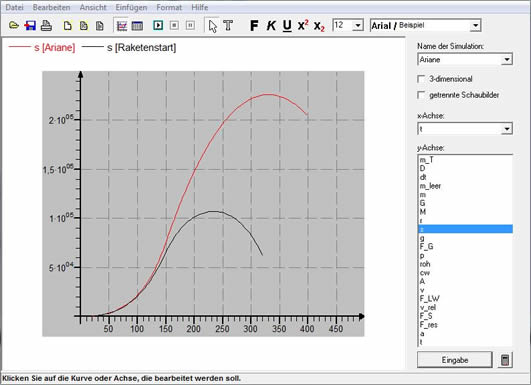Select m_leer in the y-Achse list
This screenshot has width=531, height=385.
click(x=465, y=186)
